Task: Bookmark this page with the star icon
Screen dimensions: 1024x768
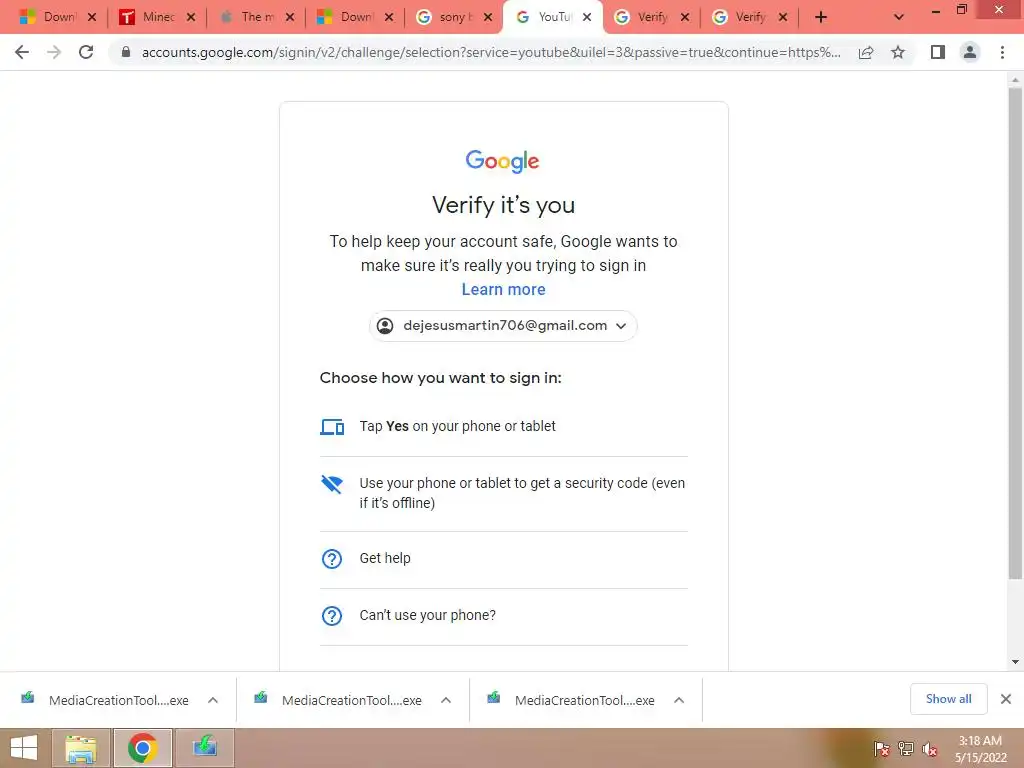Action: pos(898,52)
